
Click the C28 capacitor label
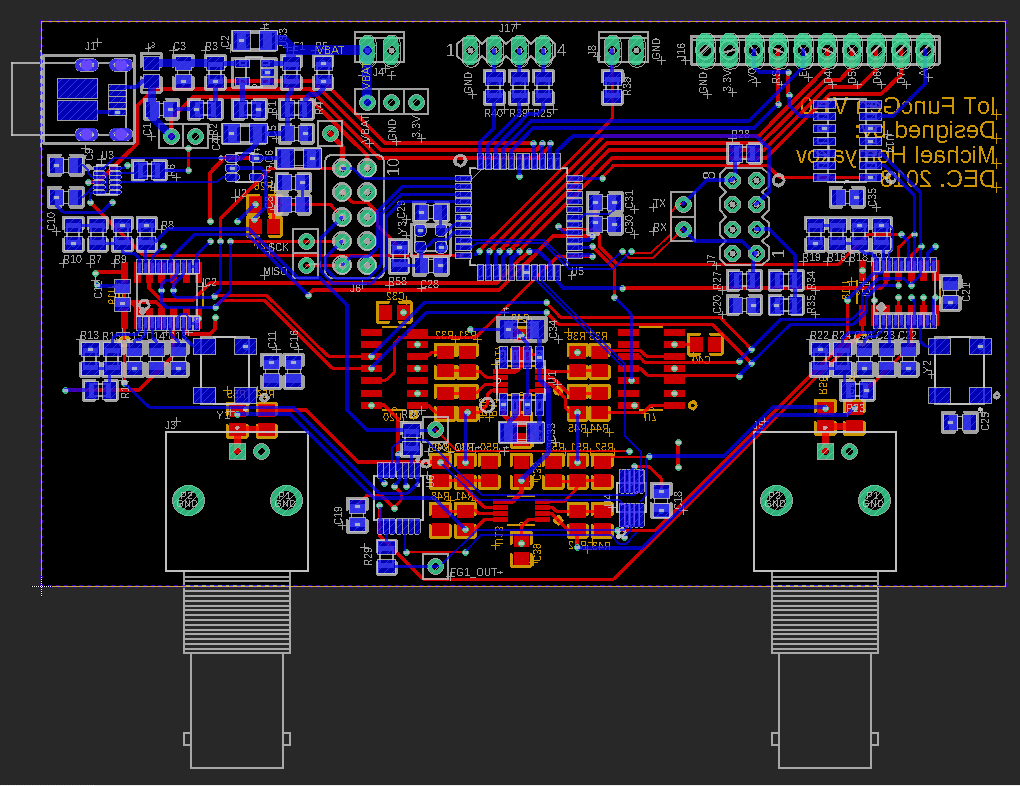coord(429,284)
